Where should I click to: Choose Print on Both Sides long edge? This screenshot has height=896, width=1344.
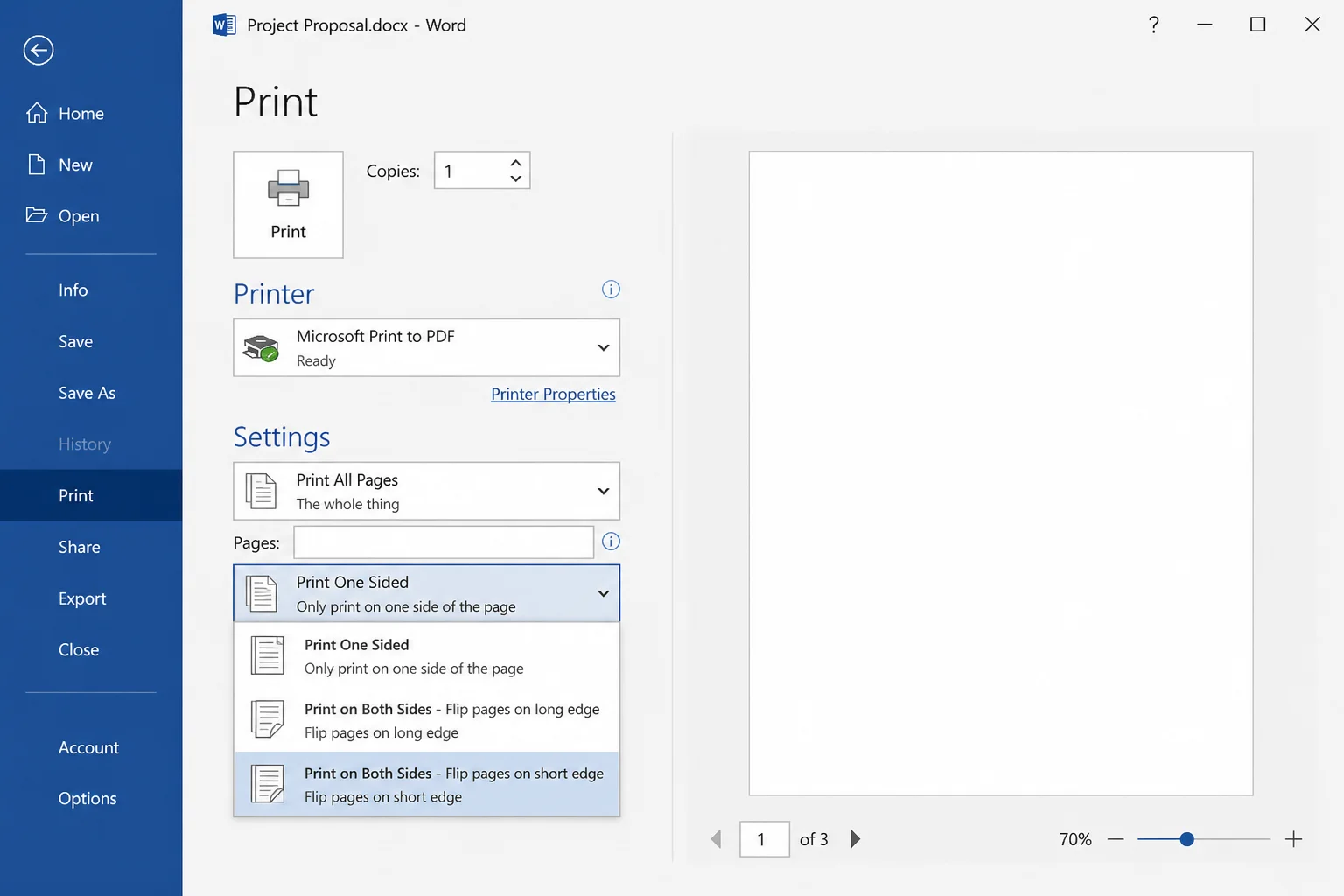(427, 720)
